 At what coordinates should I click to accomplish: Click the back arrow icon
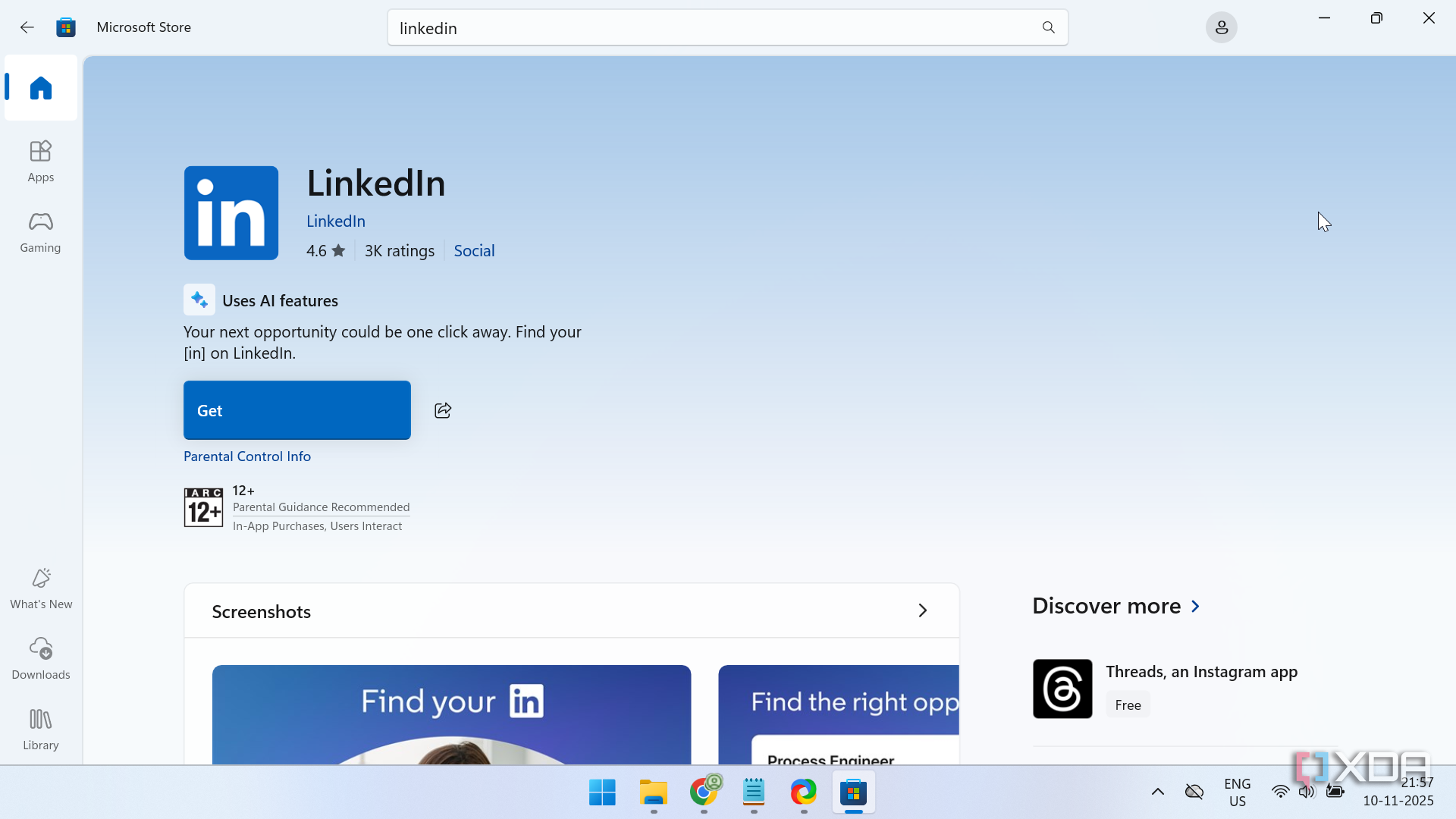tap(27, 27)
